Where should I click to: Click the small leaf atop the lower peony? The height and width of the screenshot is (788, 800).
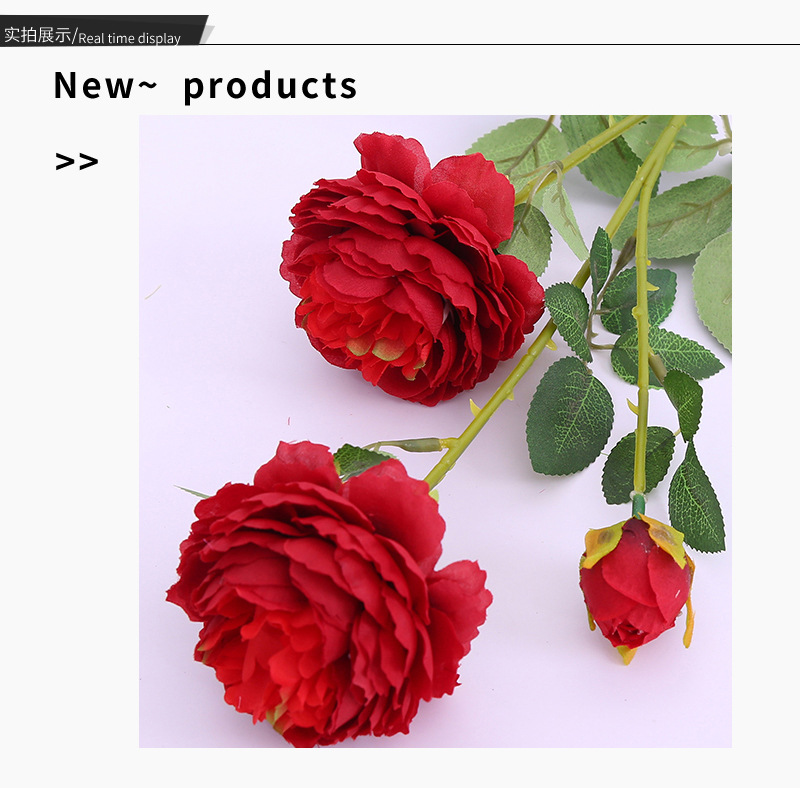(357, 459)
